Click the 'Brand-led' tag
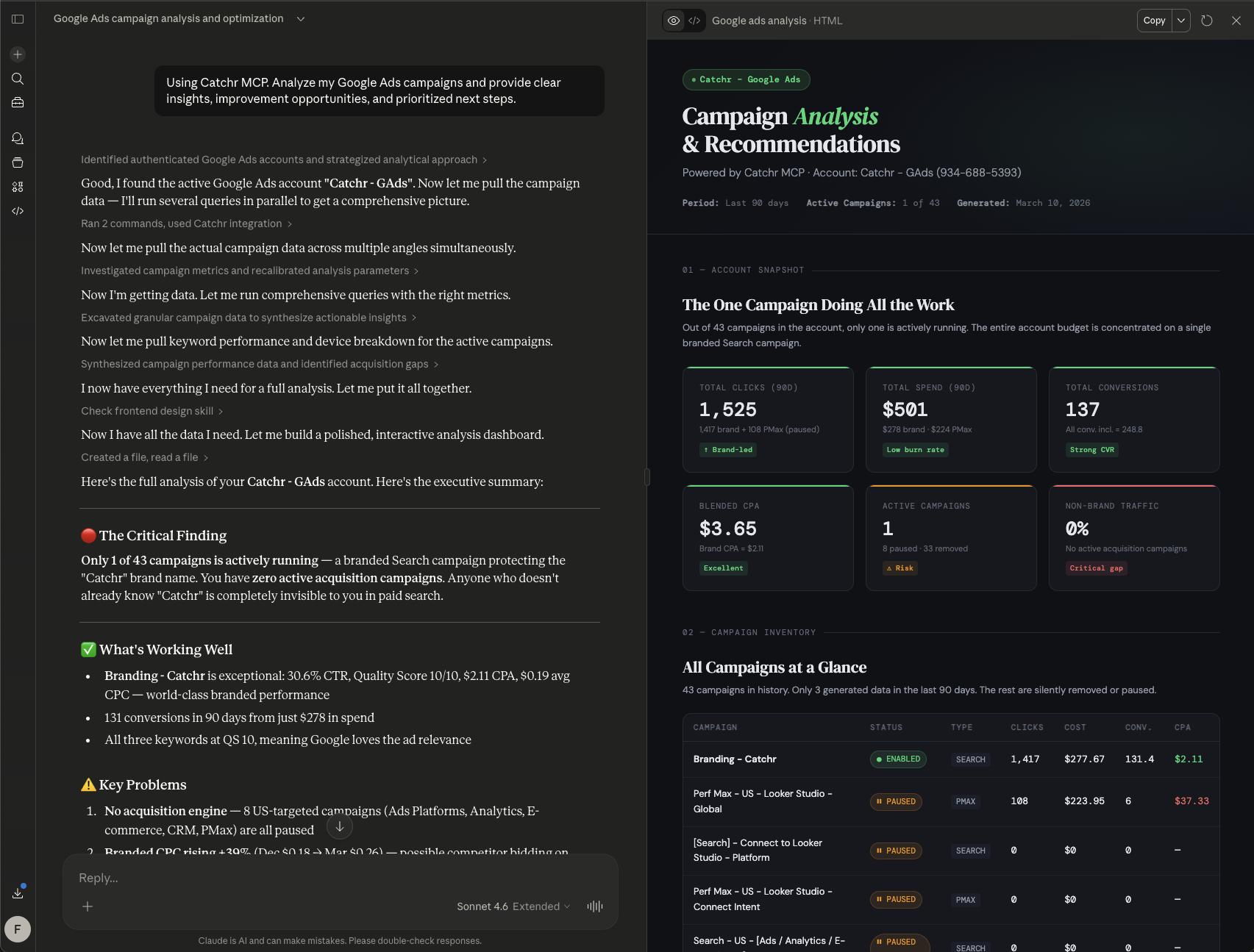 [x=728, y=450]
